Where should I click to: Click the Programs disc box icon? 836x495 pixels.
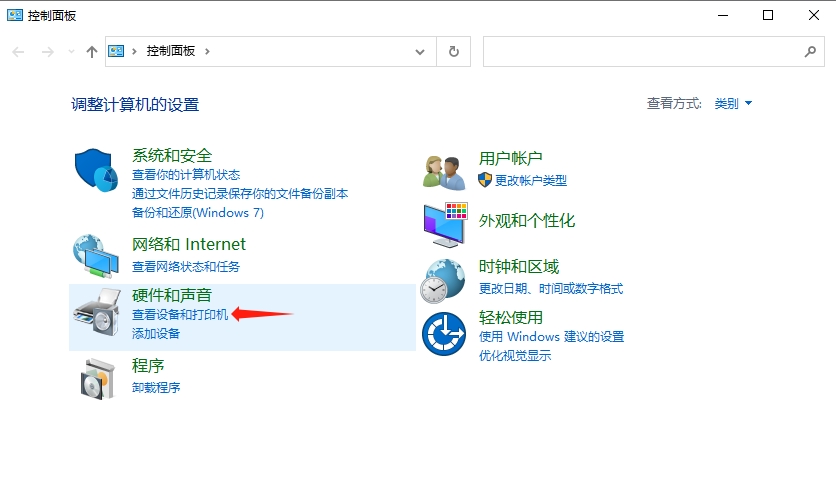(98, 379)
